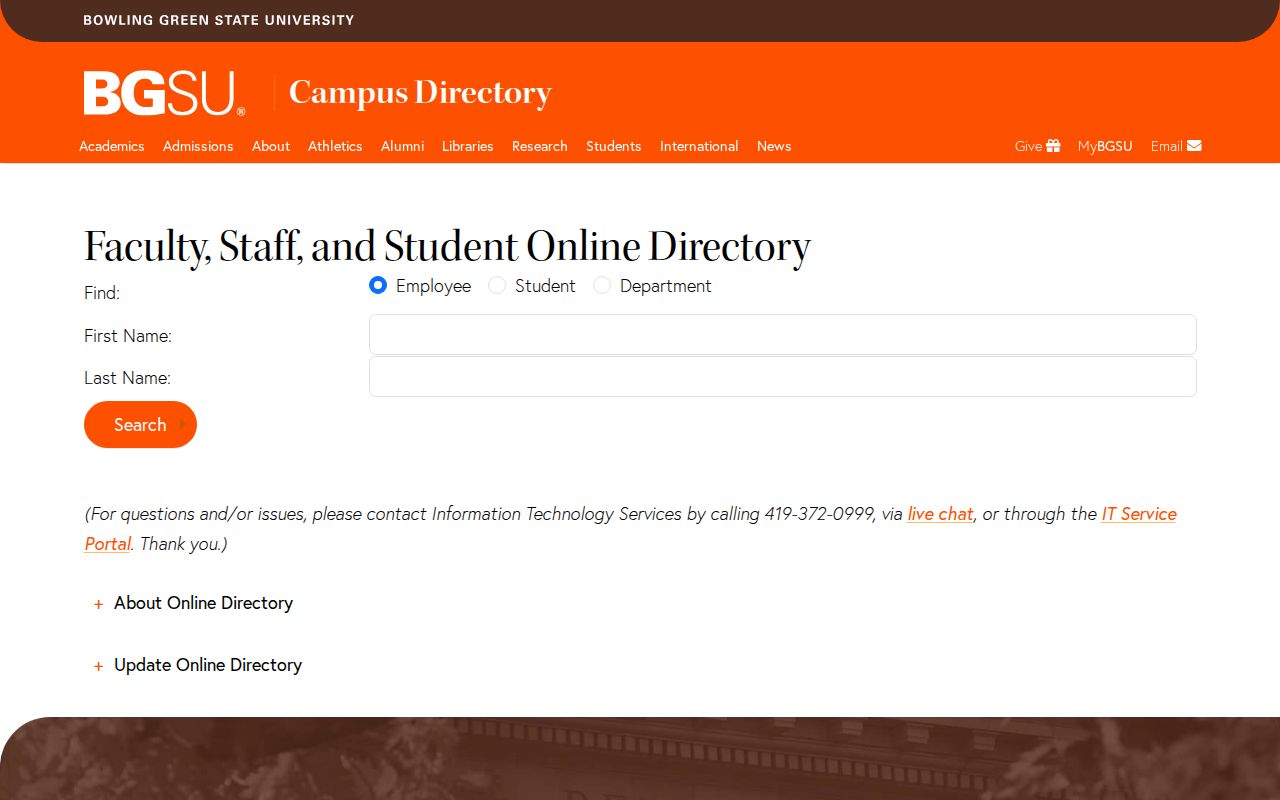
Task: Click the gift icon next to Give
Action: [1053, 146]
